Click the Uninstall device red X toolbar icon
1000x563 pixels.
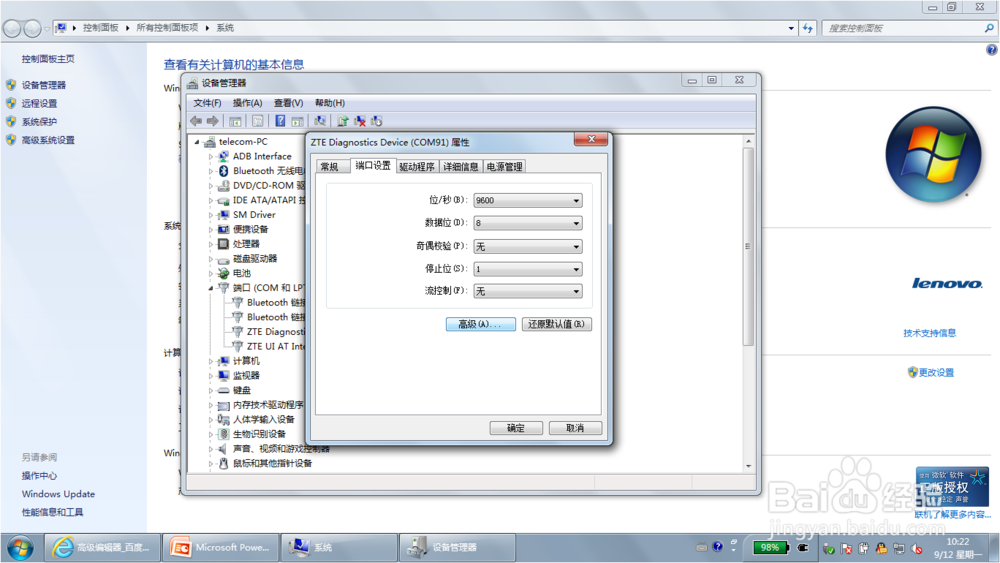tap(360, 121)
